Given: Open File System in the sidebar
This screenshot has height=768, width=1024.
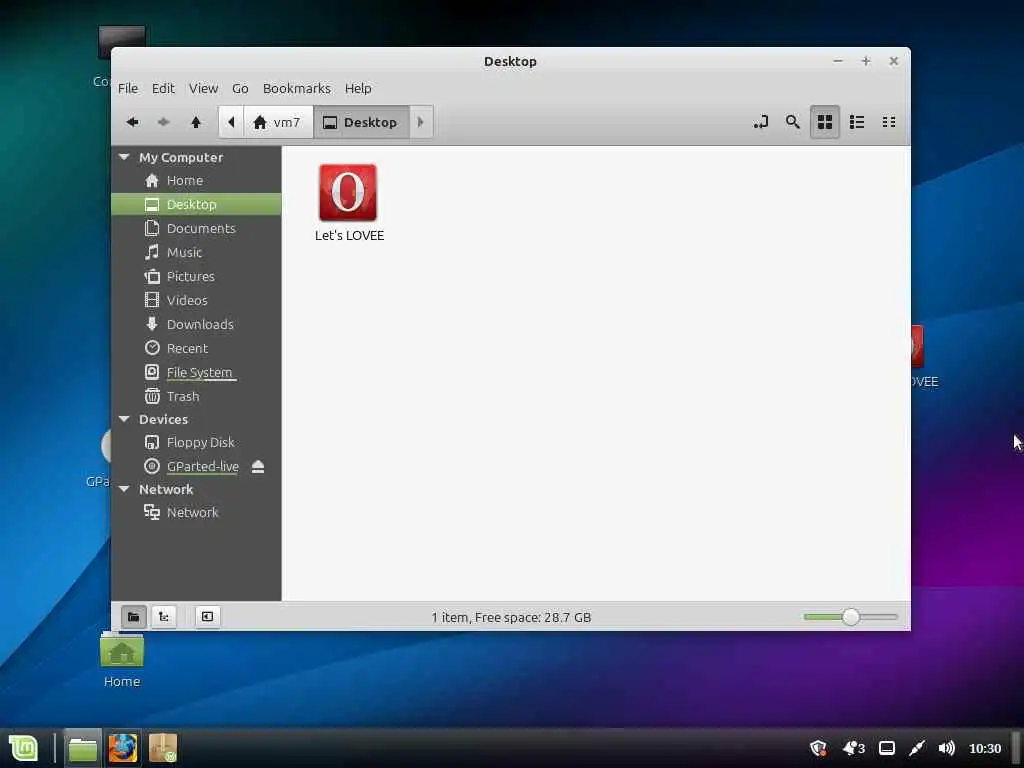Looking at the screenshot, I should 196,372.
